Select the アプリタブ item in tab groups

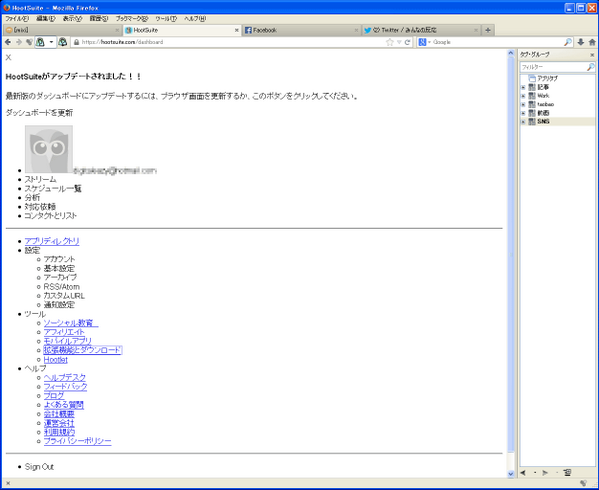pyautogui.click(x=547, y=78)
